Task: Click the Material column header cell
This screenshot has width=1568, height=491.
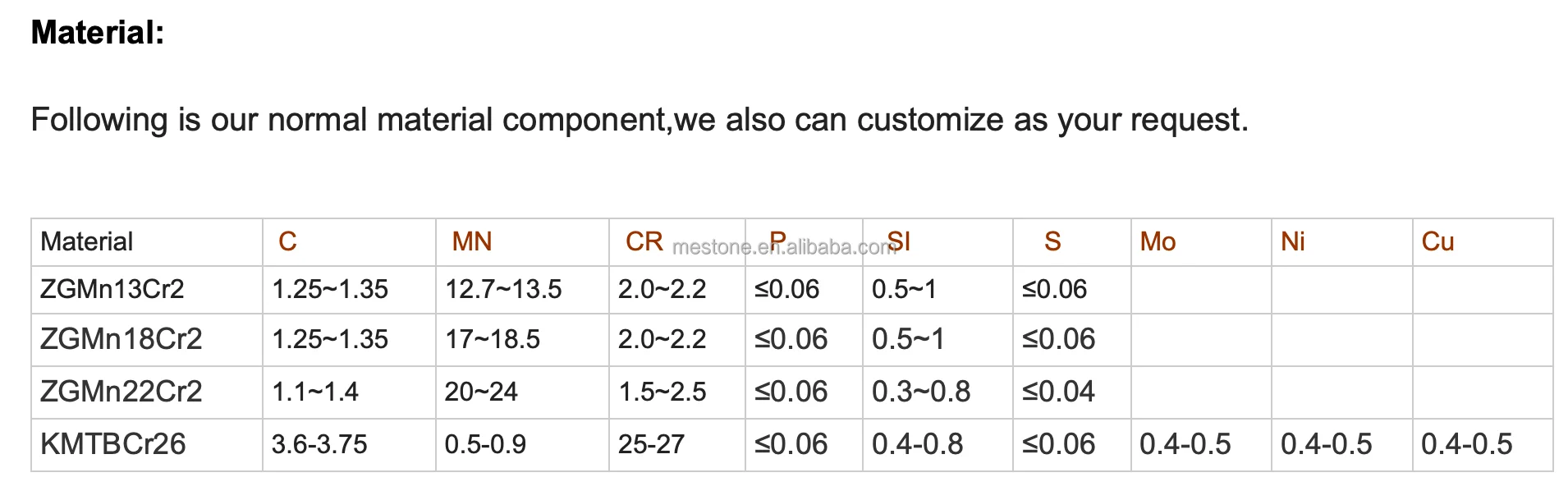Action: (86, 241)
